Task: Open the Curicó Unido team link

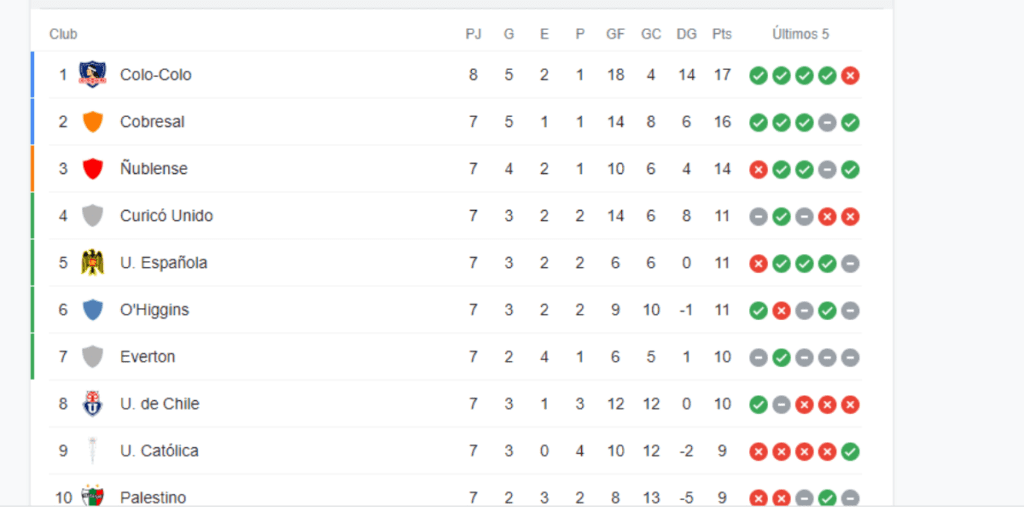Action: point(167,216)
